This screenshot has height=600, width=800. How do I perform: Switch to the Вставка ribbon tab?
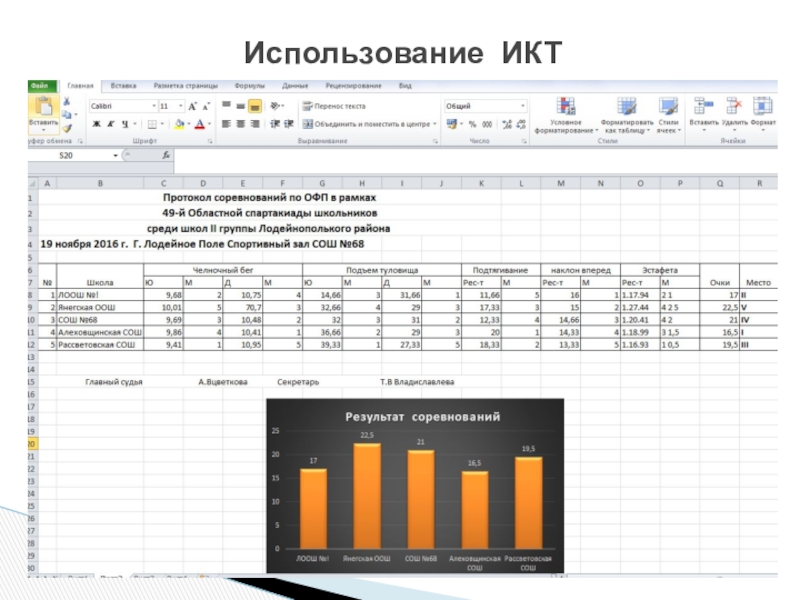[x=123, y=86]
